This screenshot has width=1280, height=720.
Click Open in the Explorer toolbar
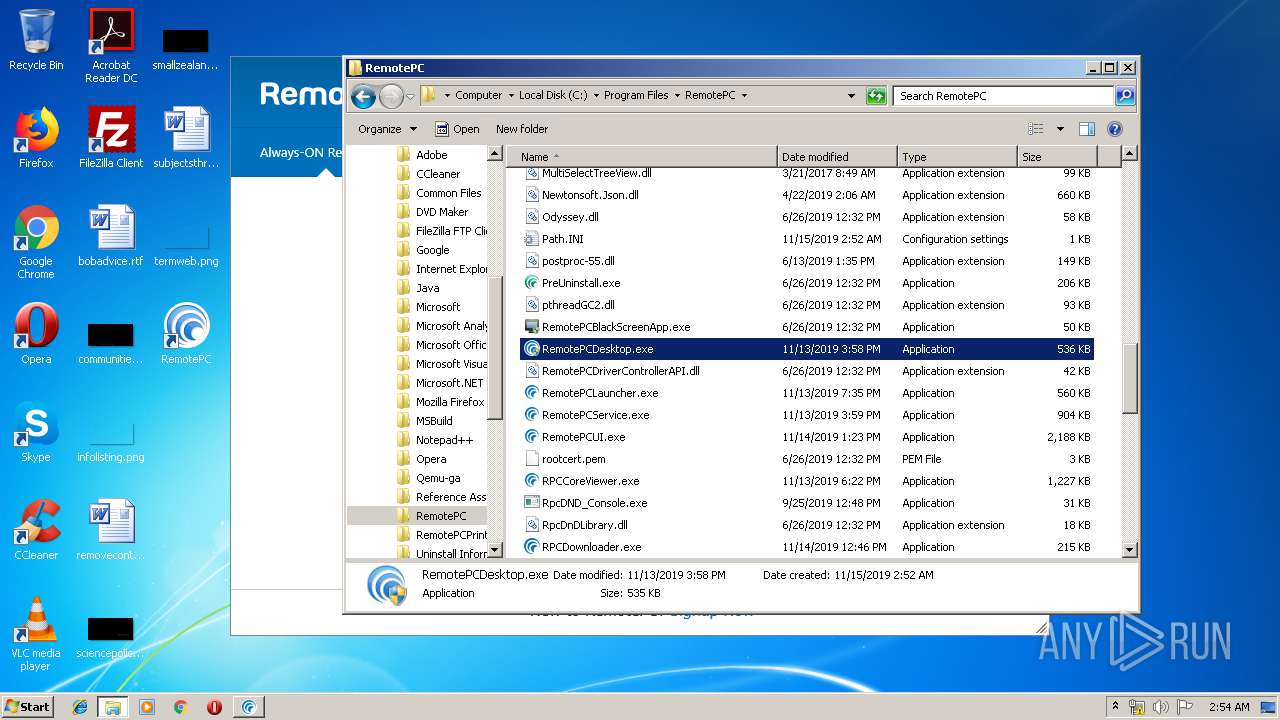457,129
